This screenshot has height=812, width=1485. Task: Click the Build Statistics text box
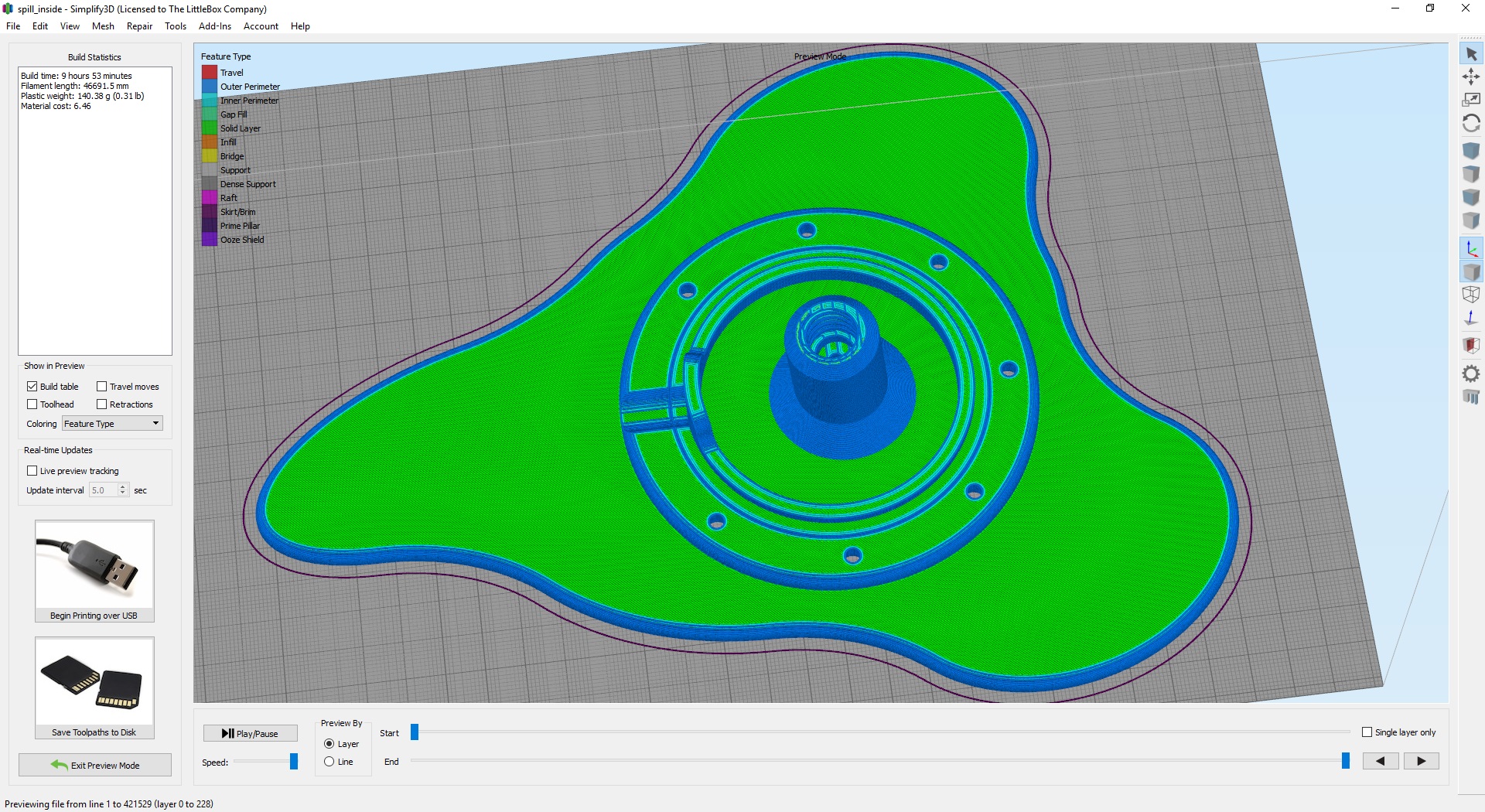tap(95, 211)
